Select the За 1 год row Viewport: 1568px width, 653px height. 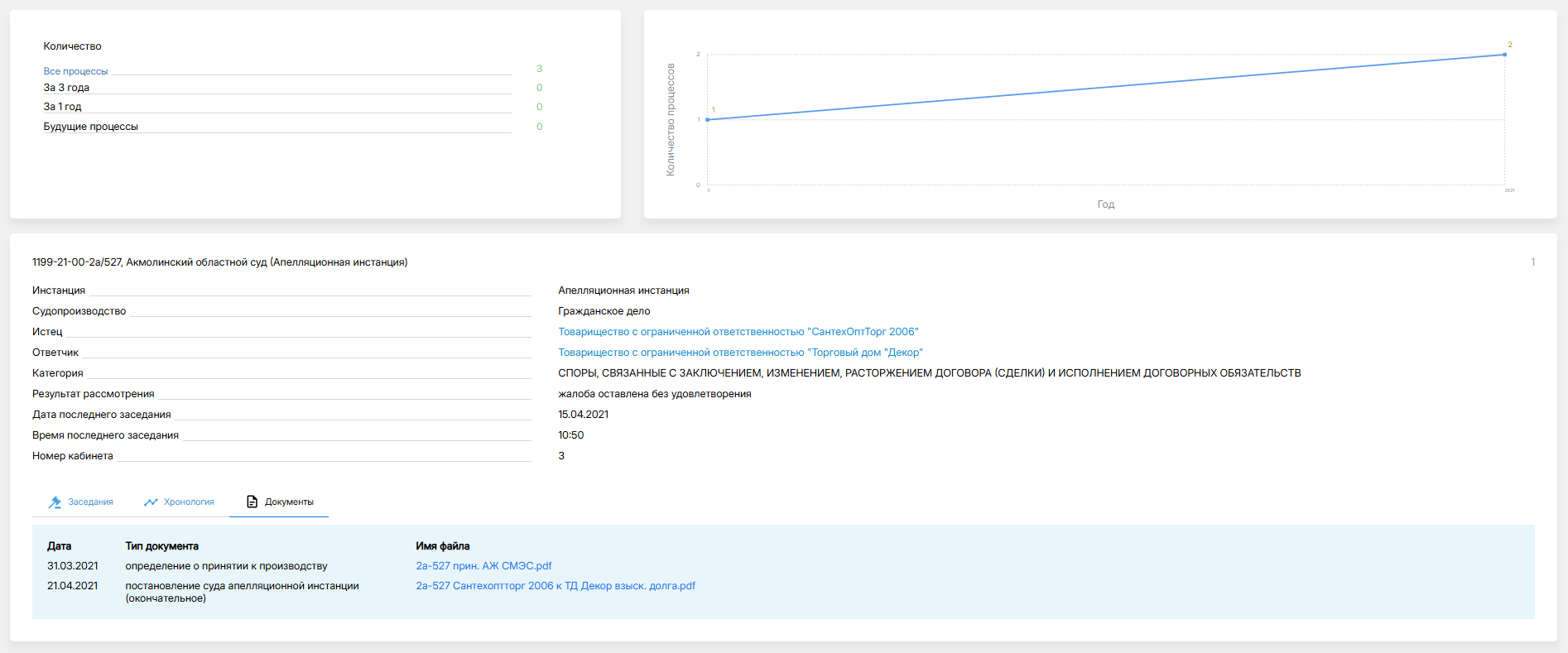point(62,107)
